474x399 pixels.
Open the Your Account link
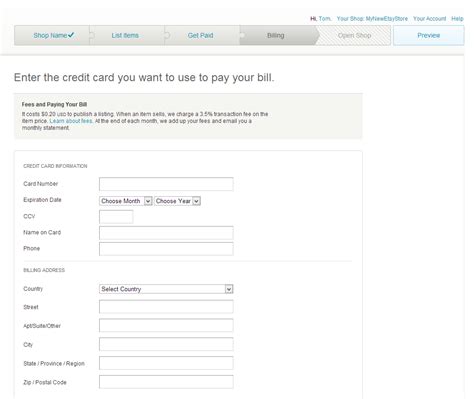(x=429, y=19)
